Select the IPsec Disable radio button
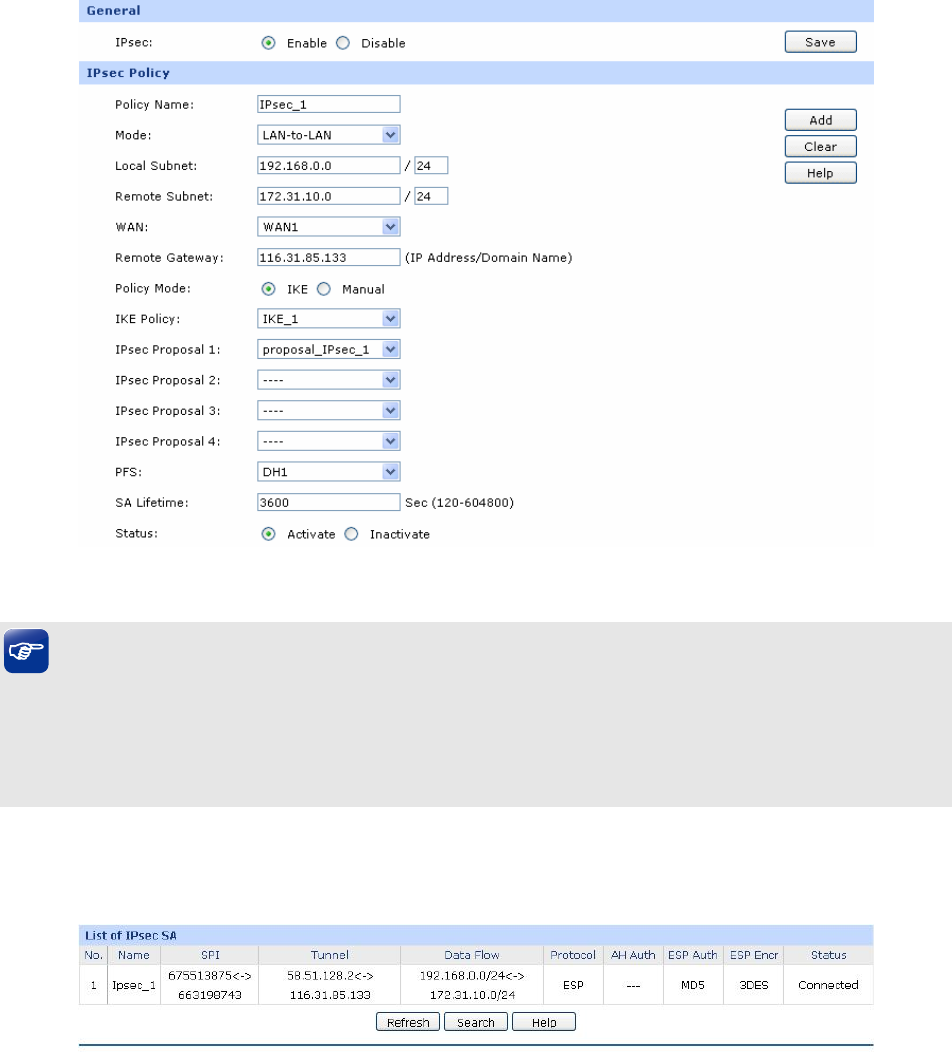The height and width of the screenshot is (1052, 952). pyautogui.click(x=343, y=43)
